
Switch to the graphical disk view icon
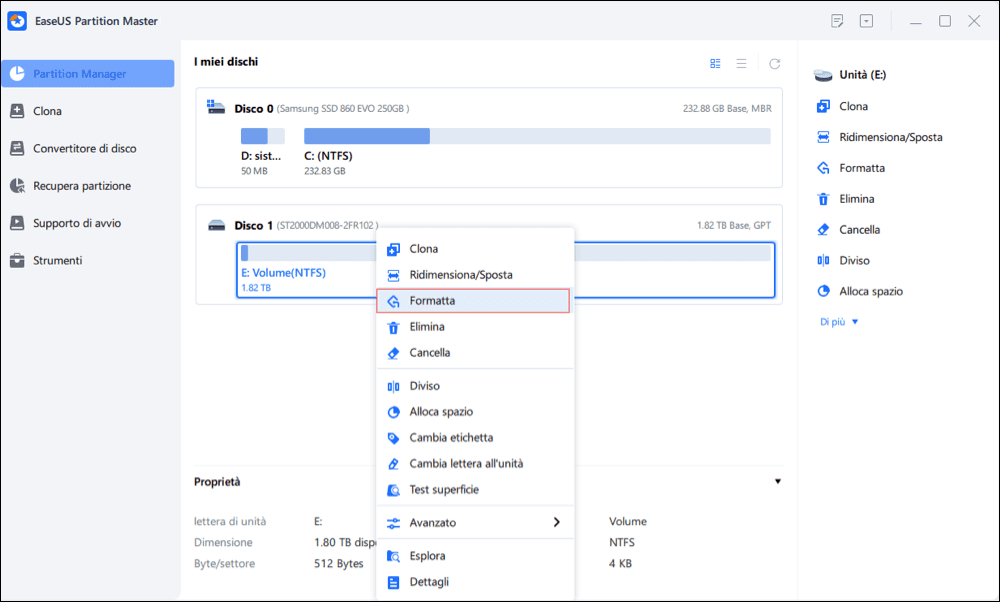[x=715, y=64]
